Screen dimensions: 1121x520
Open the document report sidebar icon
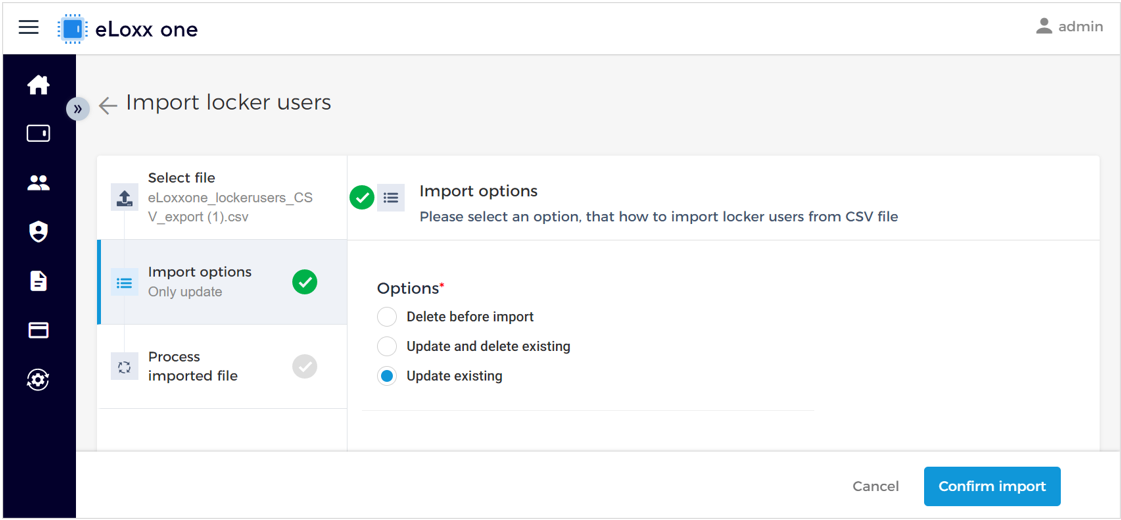coord(38,280)
